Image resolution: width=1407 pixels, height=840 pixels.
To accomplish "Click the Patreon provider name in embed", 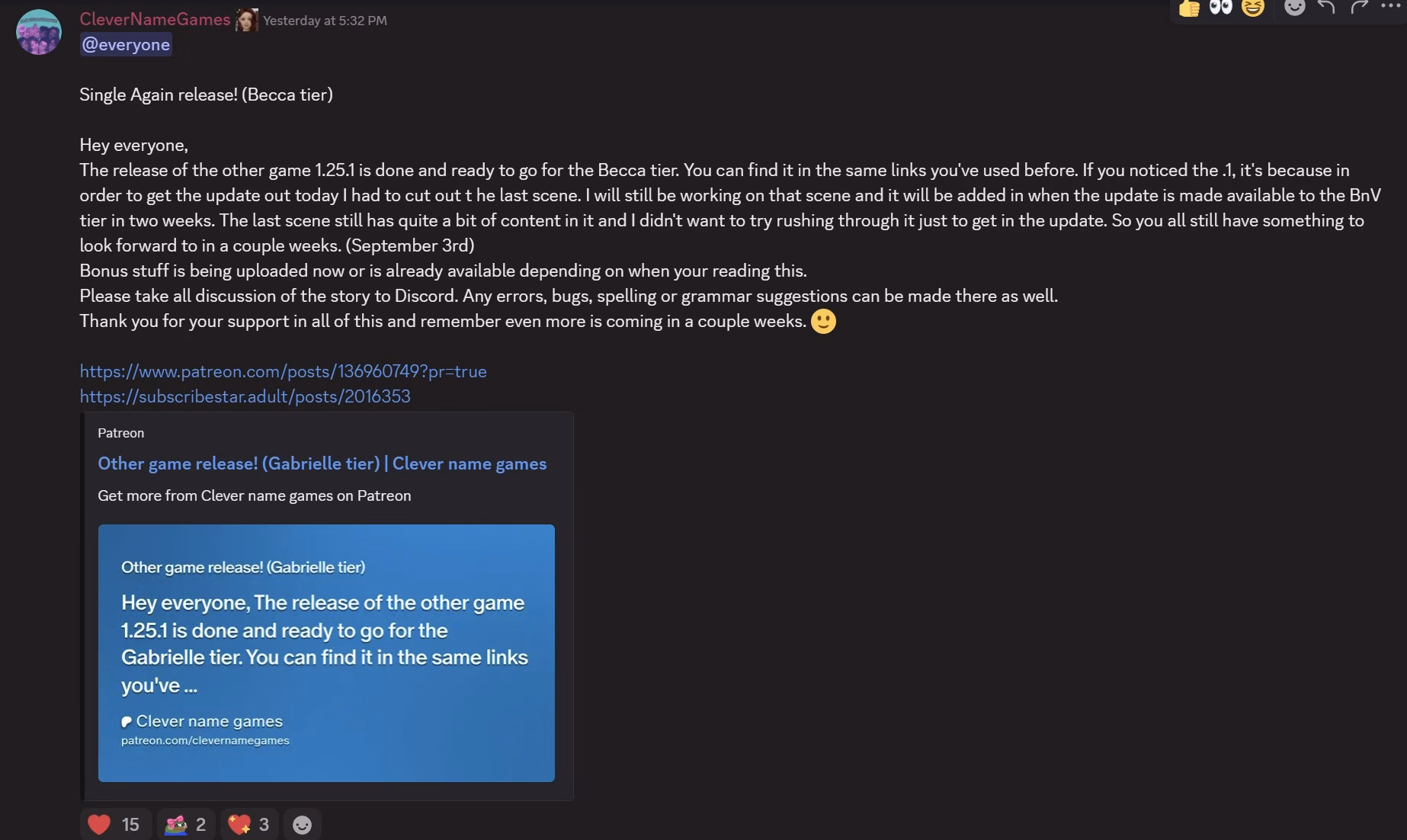I will [120, 433].
